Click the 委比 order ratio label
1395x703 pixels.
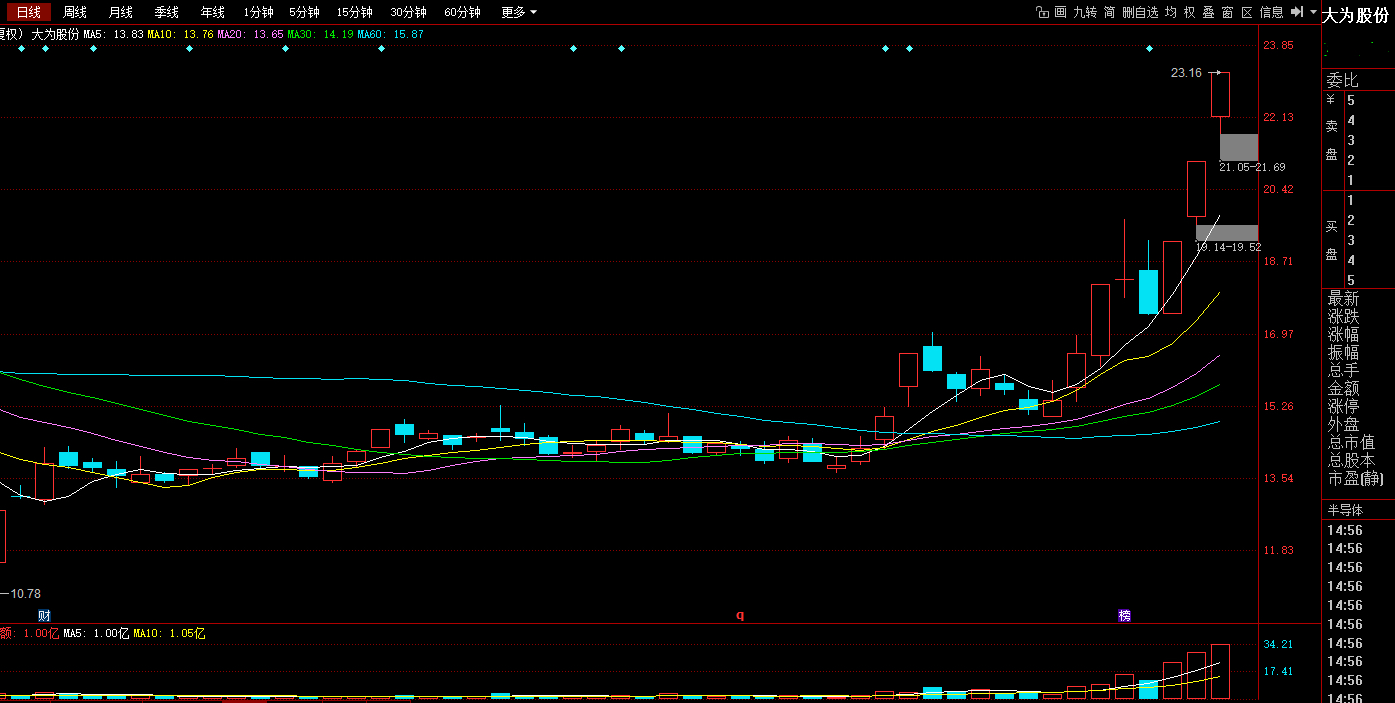pyautogui.click(x=1342, y=81)
